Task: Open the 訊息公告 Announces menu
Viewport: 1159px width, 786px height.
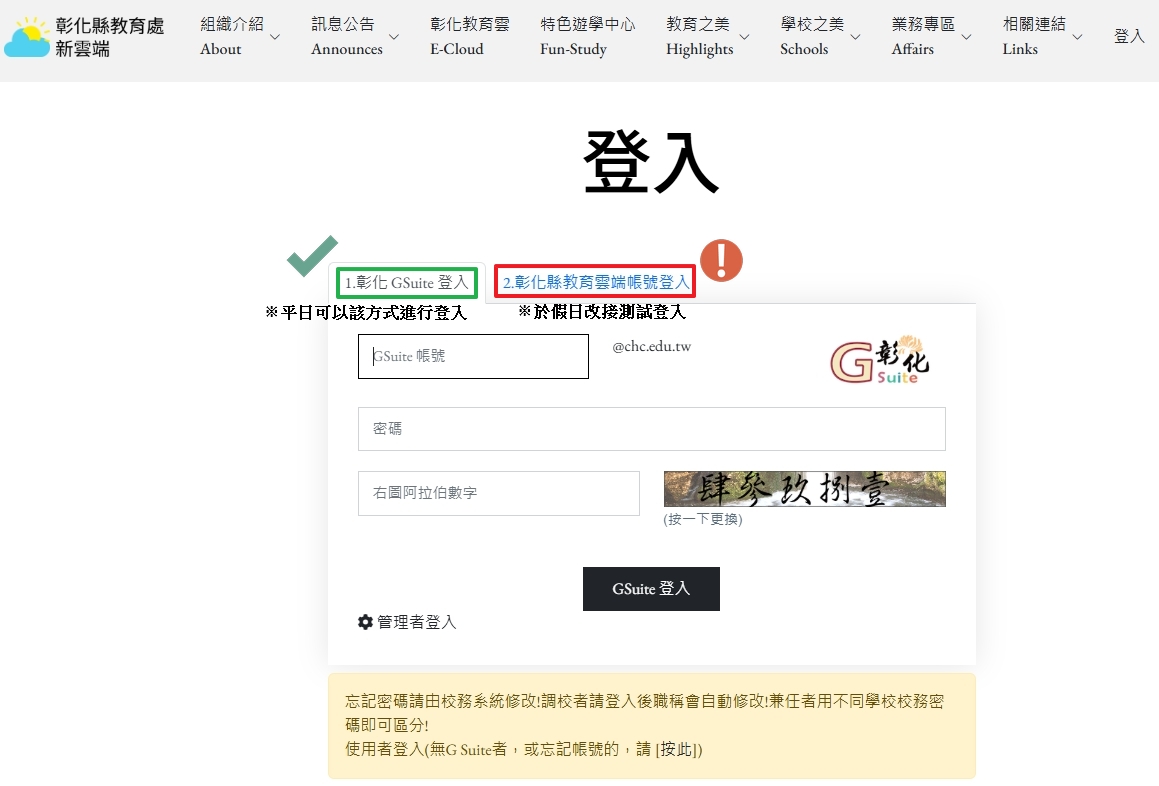Action: pos(347,36)
